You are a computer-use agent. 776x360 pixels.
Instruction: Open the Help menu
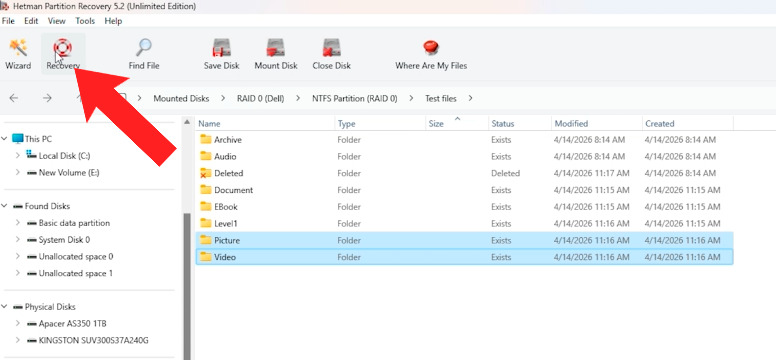[113, 21]
